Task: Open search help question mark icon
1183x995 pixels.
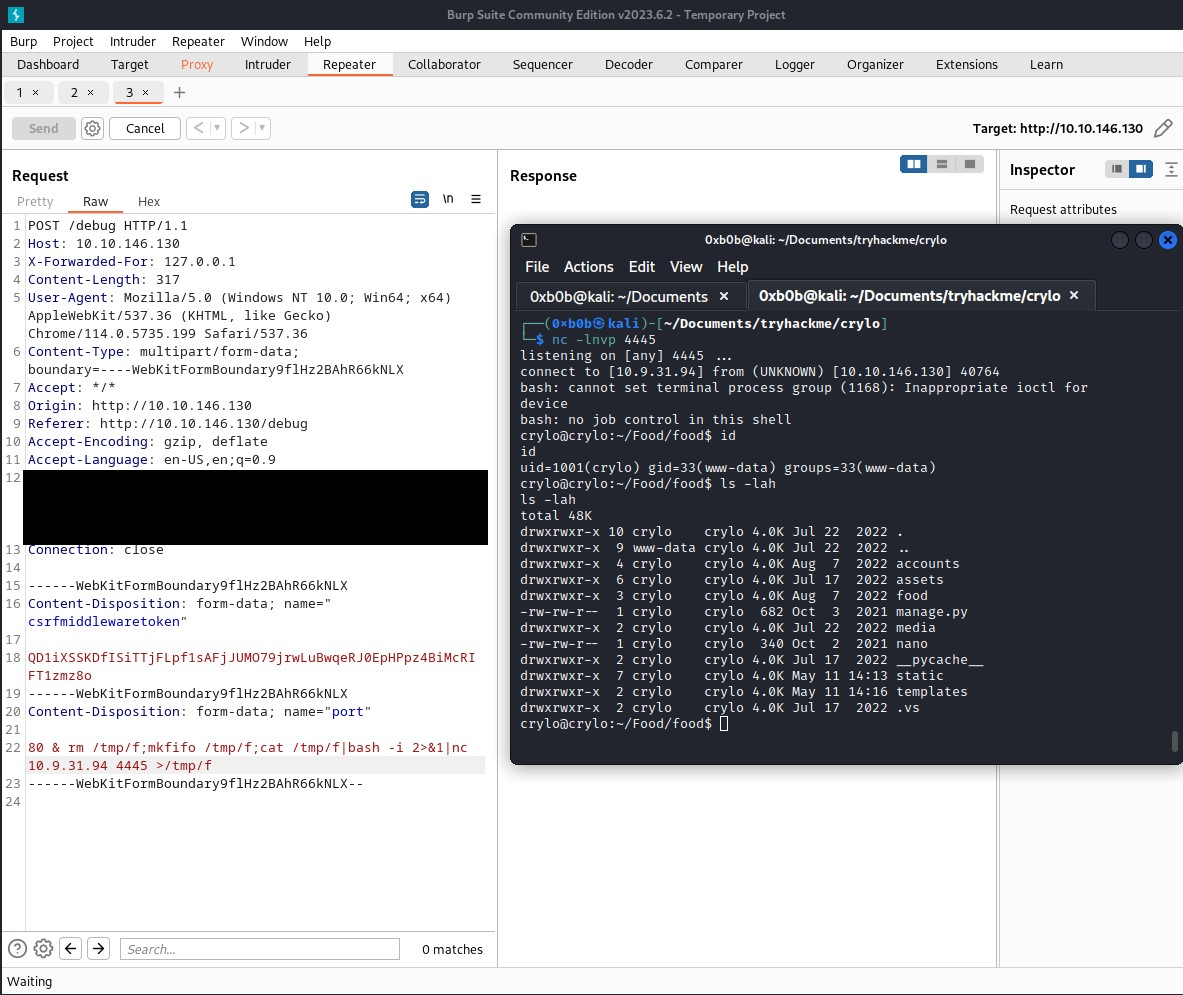Action: [x=17, y=948]
